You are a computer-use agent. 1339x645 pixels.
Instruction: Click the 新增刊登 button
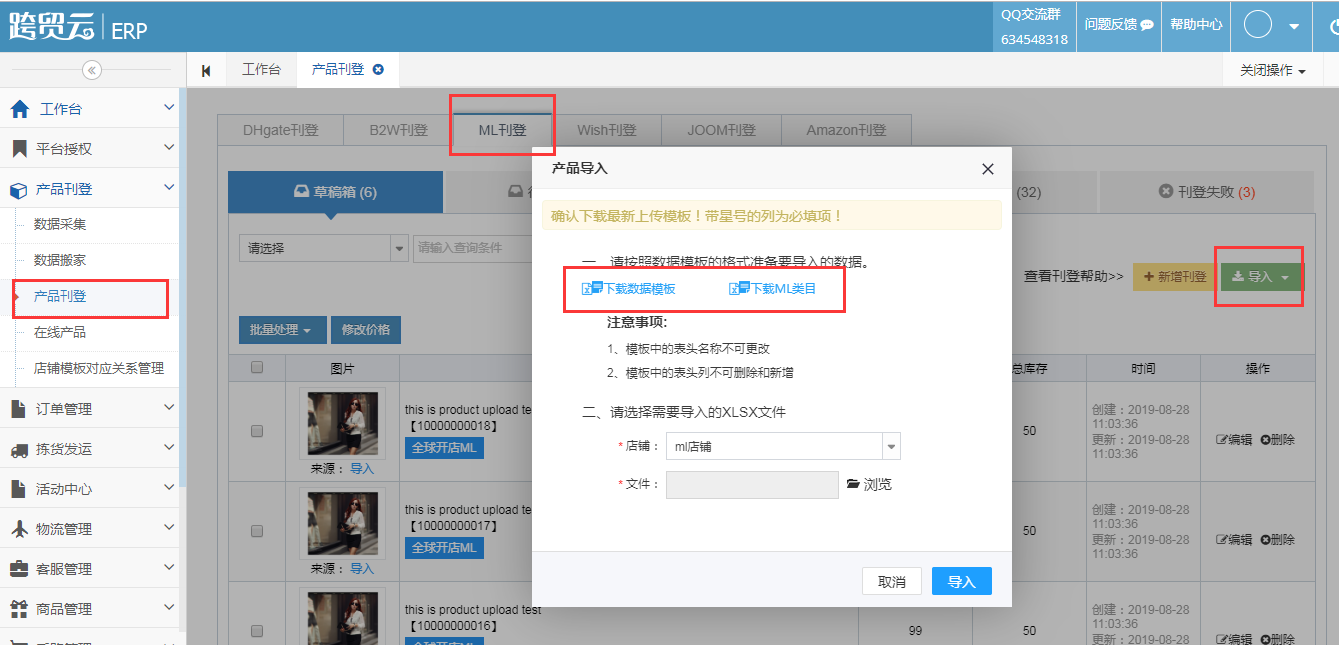coord(1175,277)
